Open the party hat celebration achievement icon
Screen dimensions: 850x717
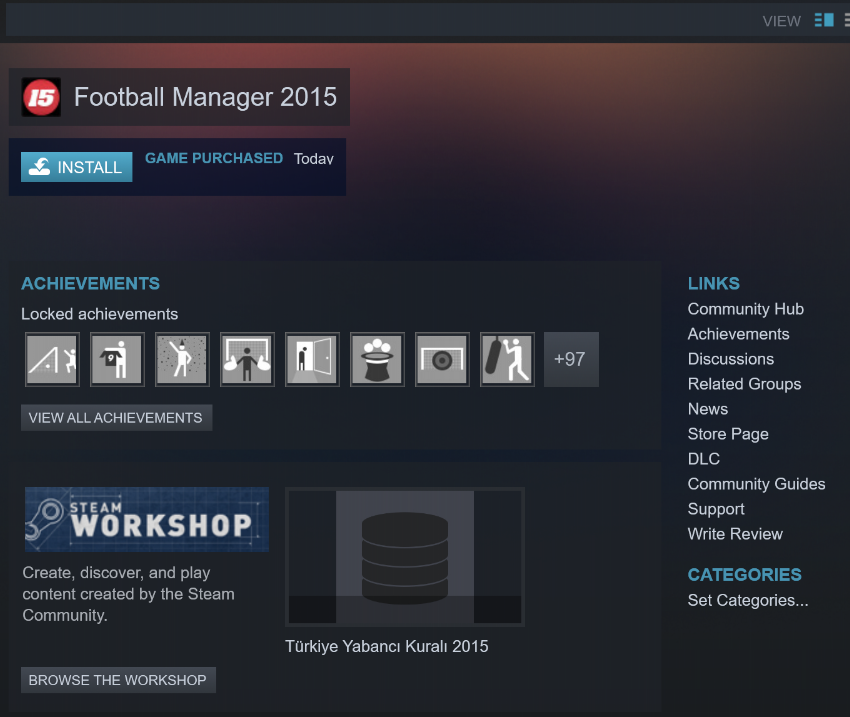point(182,359)
